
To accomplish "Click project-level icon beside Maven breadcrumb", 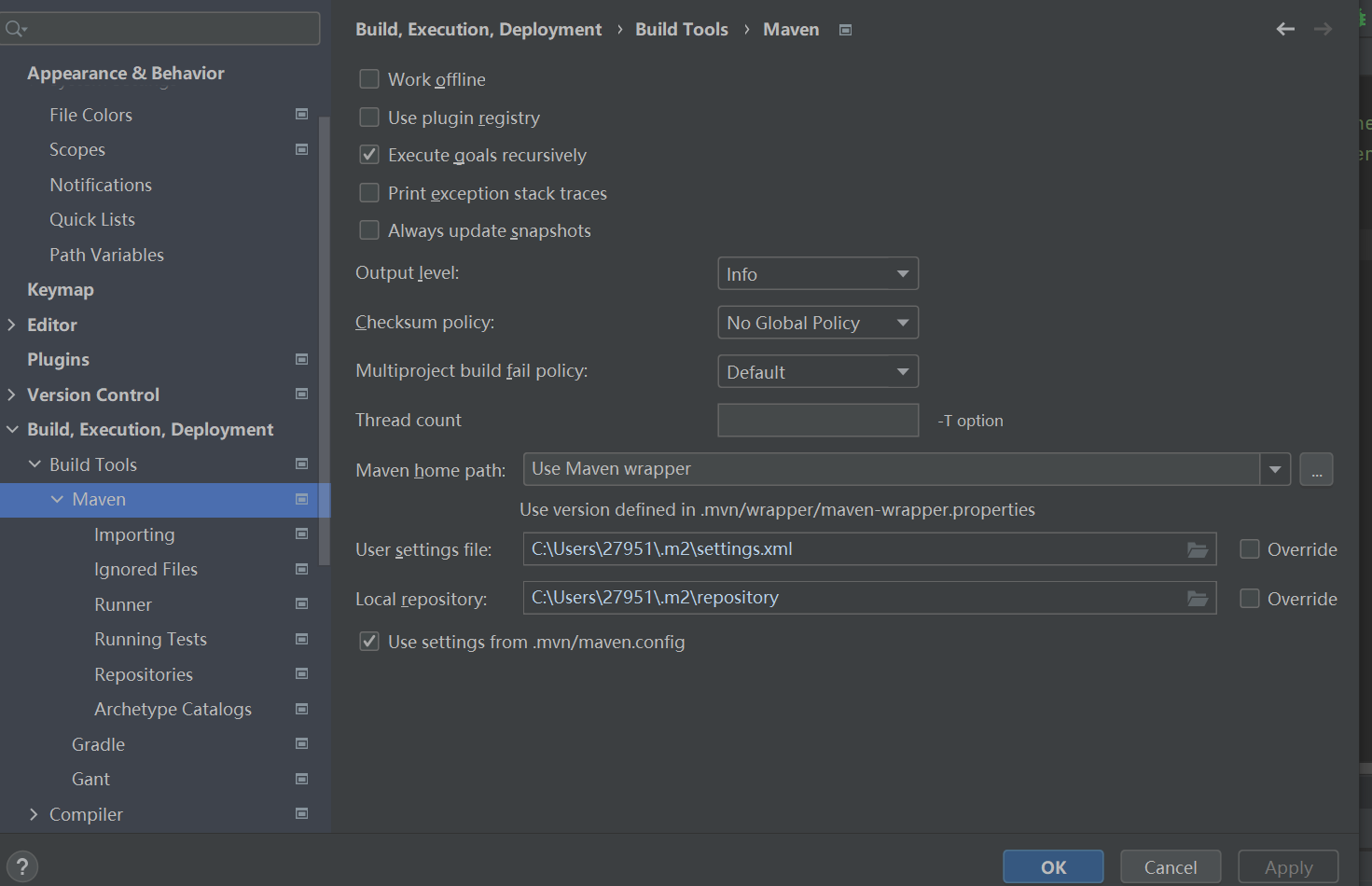I will coord(845,30).
